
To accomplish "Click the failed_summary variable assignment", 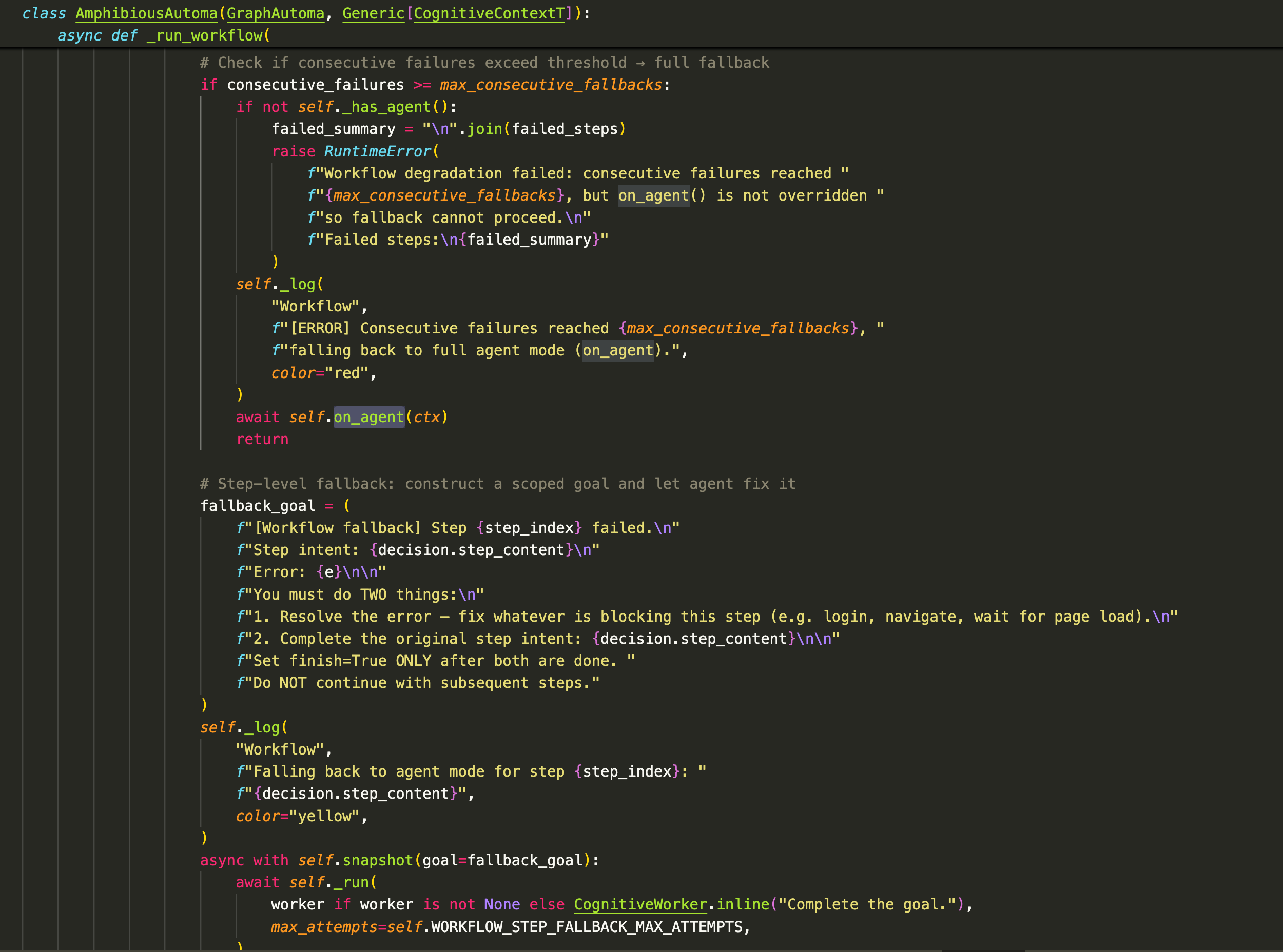I will [333, 129].
